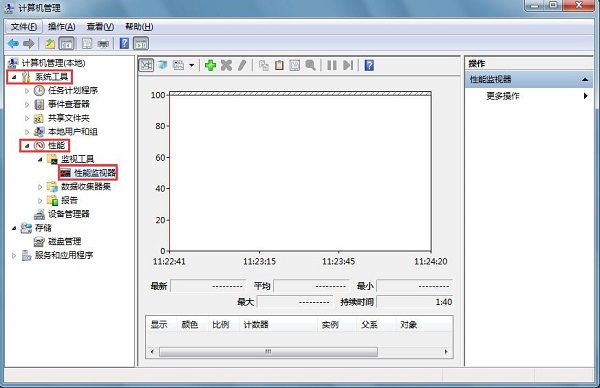Select 计算机管理(本地) root node
Viewport: 600px width, 388px height.
click(x=53, y=63)
